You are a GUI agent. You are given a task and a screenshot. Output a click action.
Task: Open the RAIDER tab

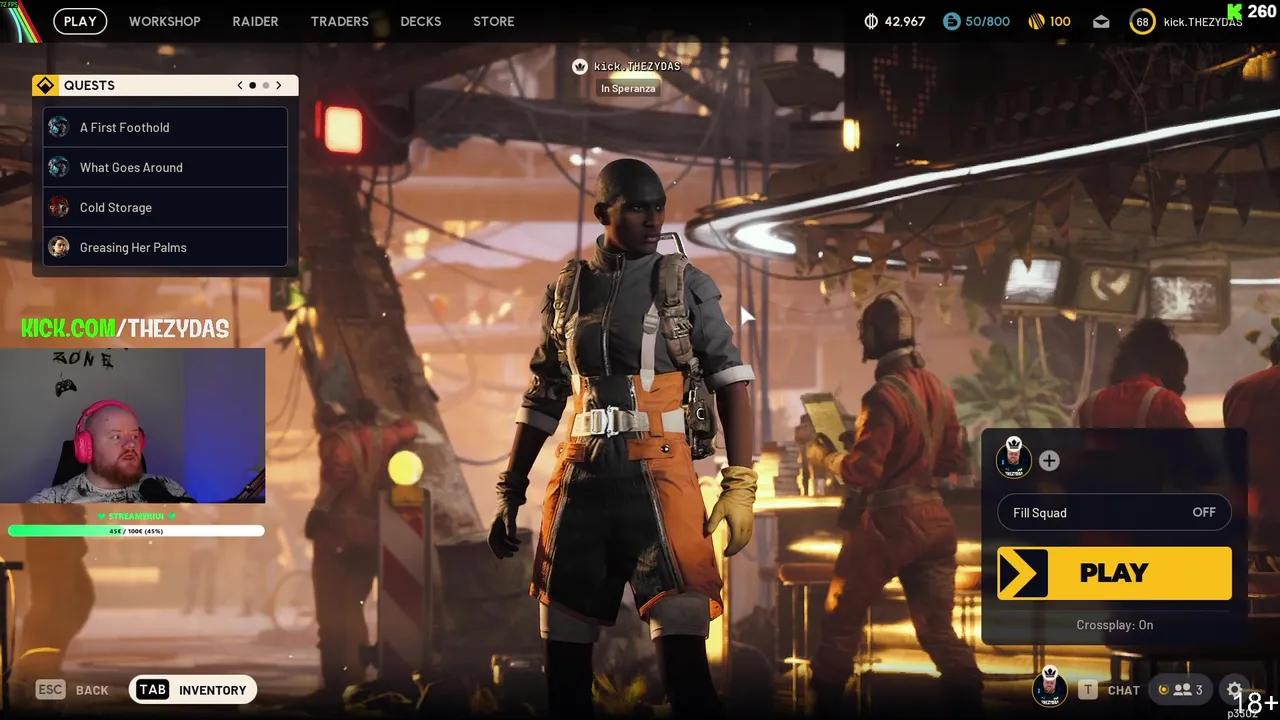point(255,21)
